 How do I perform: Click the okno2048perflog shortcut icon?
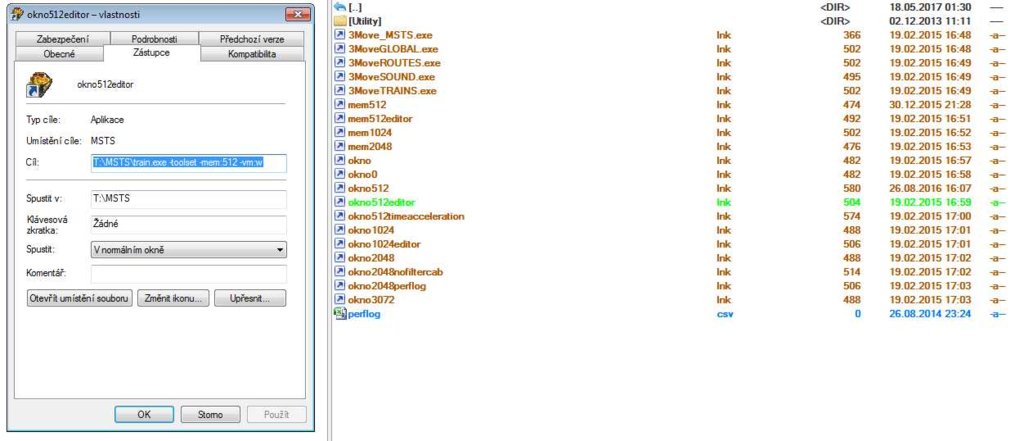[x=340, y=286]
